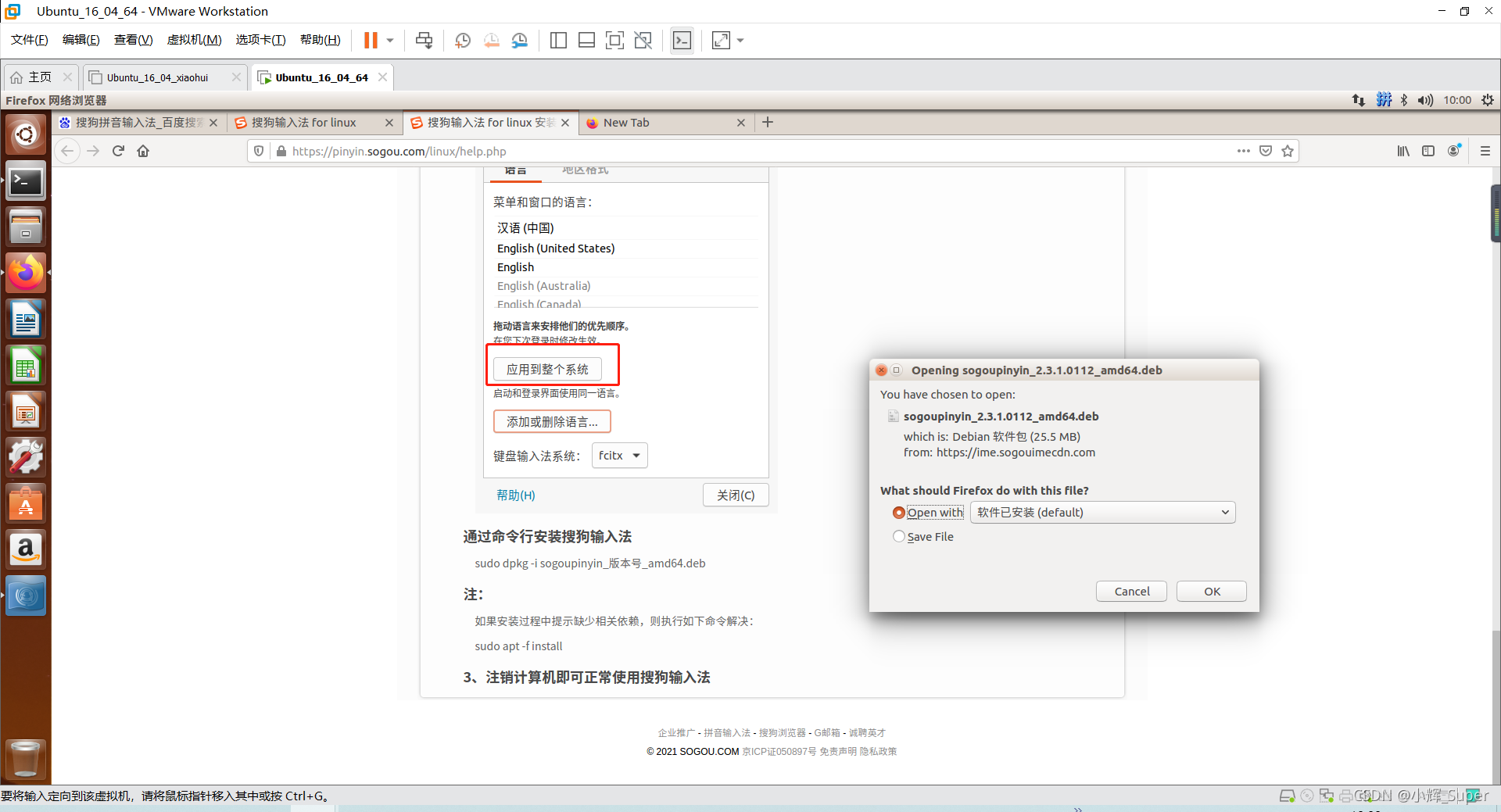1501x812 pixels.
Task: Save page to Pocket
Action: click(x=1265, y=151)
